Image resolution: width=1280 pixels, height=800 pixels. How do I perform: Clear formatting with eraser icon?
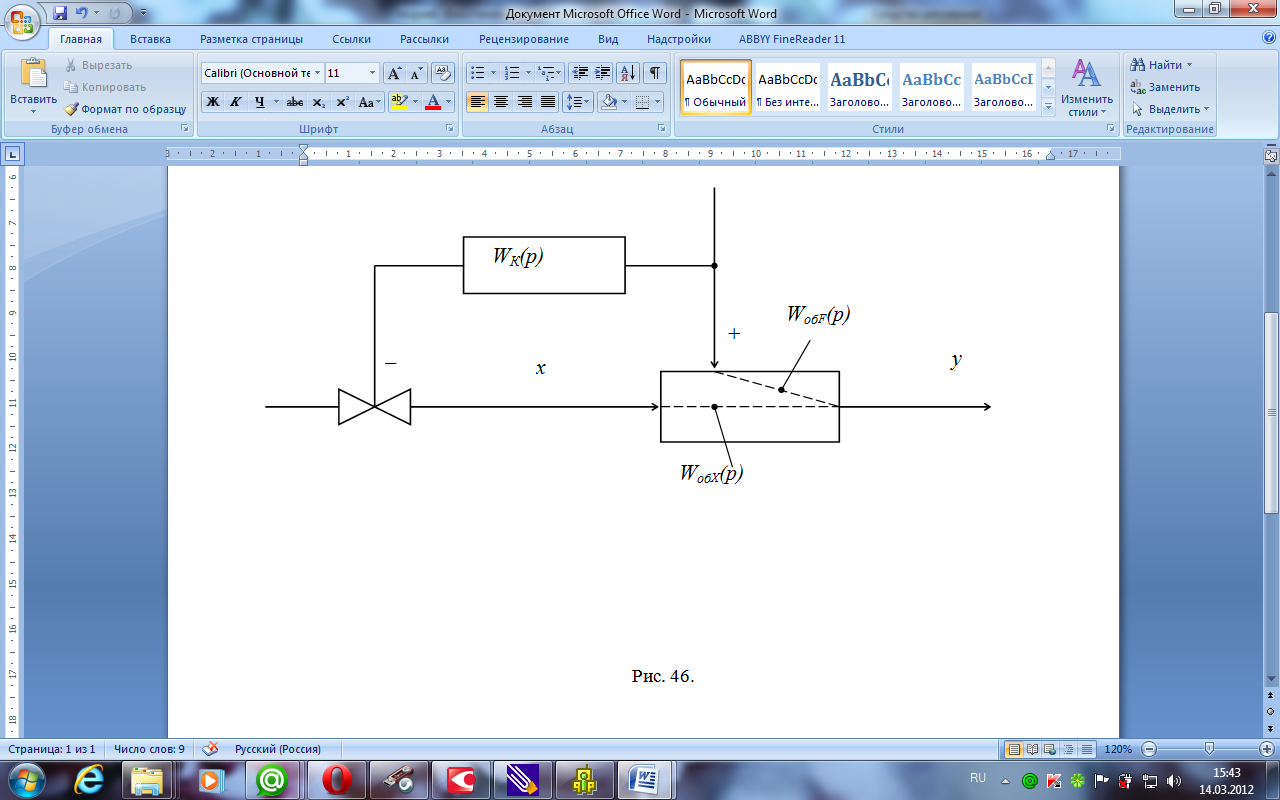[x=443, y=73]
